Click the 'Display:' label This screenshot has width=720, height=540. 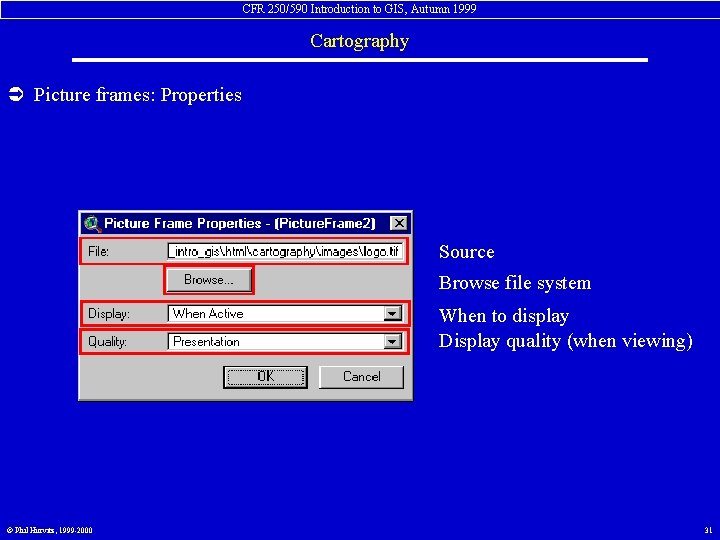pyautogui.click(x=109, y=314)
